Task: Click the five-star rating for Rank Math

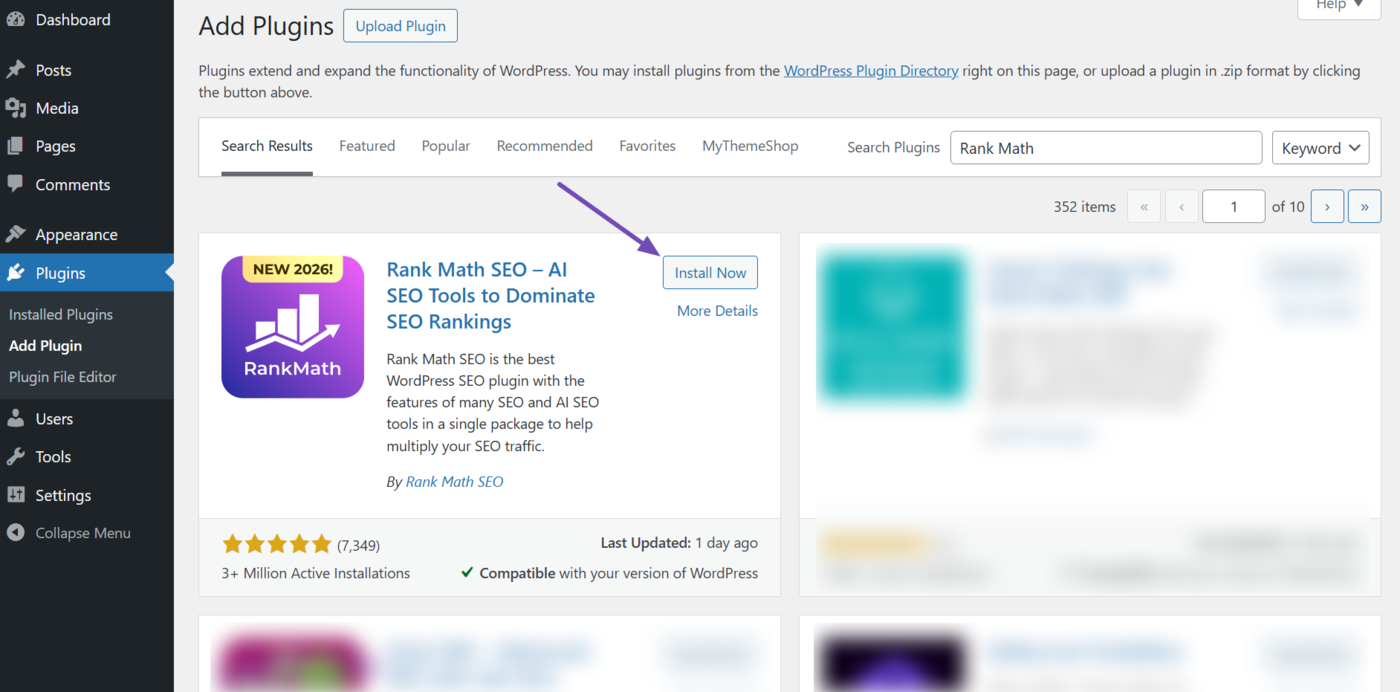Action: click(277, 544)
